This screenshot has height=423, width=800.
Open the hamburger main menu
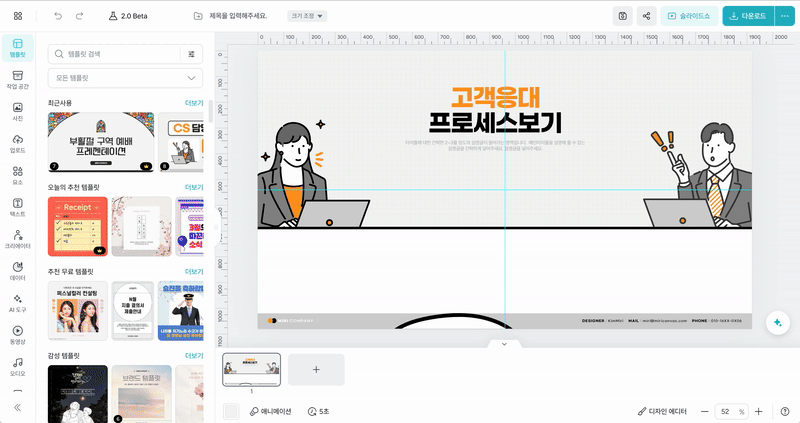[17, 16]
